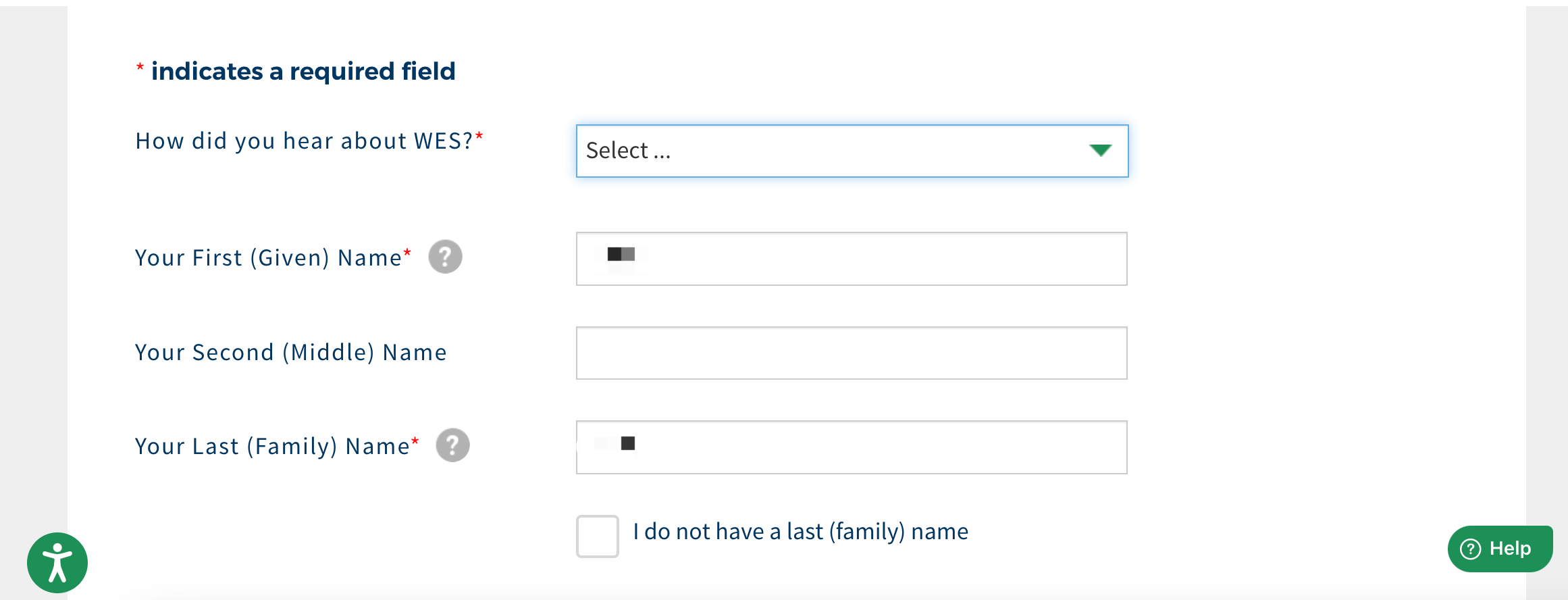The image size is (1568, 600).
Task: Click the 'Your Second (Middle) Name' label
Action: [290, 353]
